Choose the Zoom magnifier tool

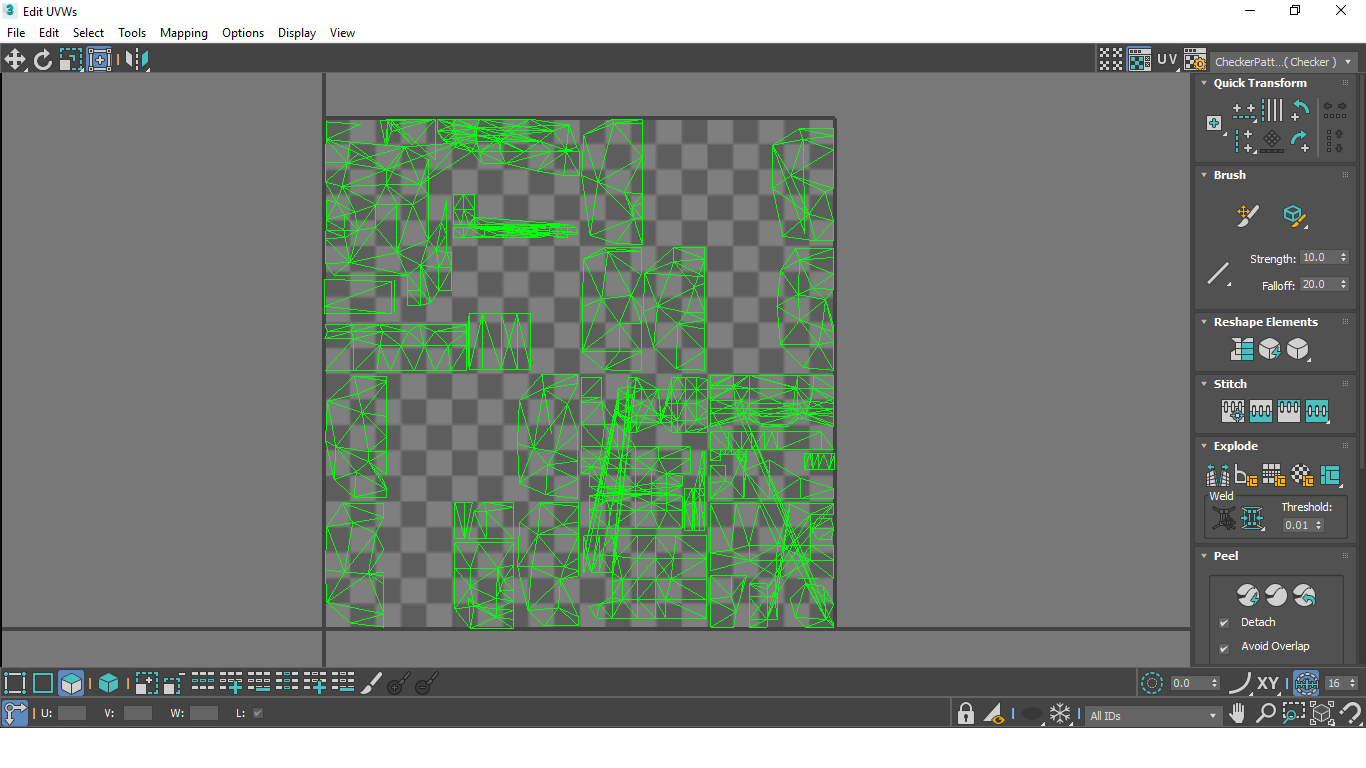(x=1266, y=714)
